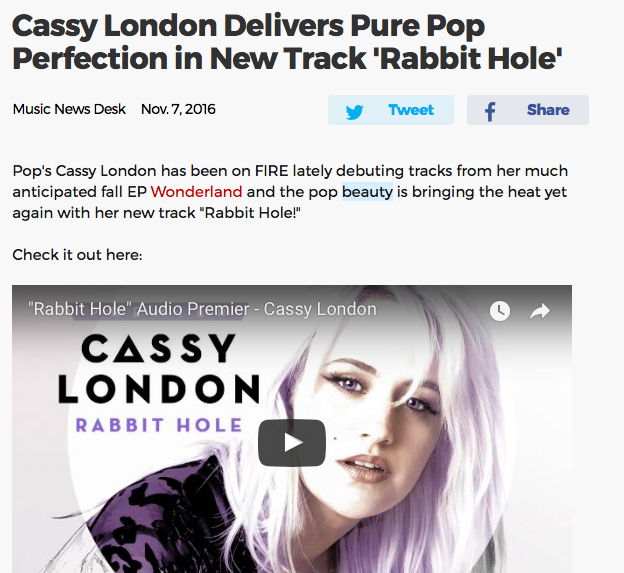This screenshot has width=624, height=573.
Task: Click the CASSY LONDON cover logo text
Action: tap(159, 368)
